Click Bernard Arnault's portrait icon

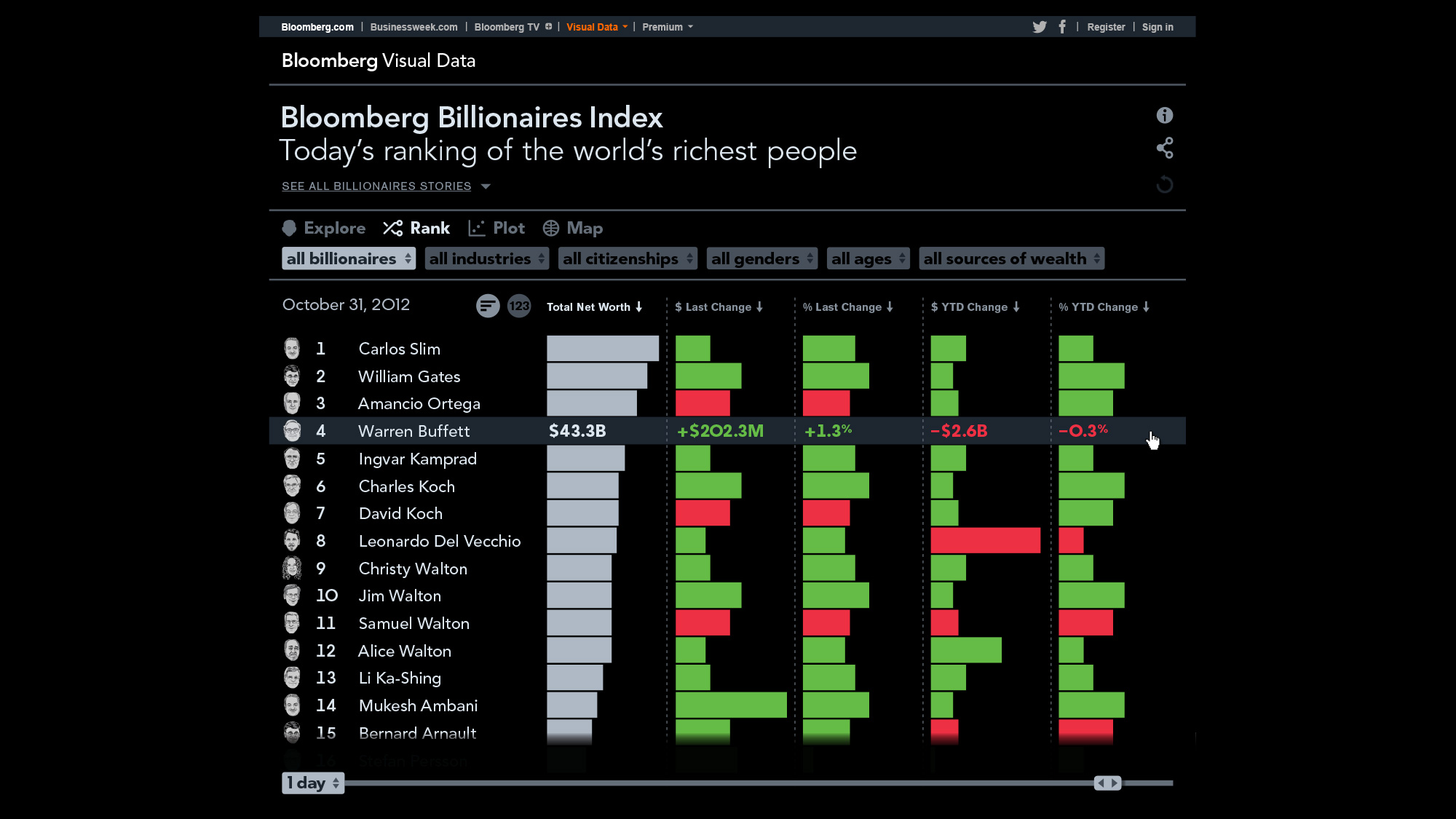pyautogui.click(x=292, y=732)
